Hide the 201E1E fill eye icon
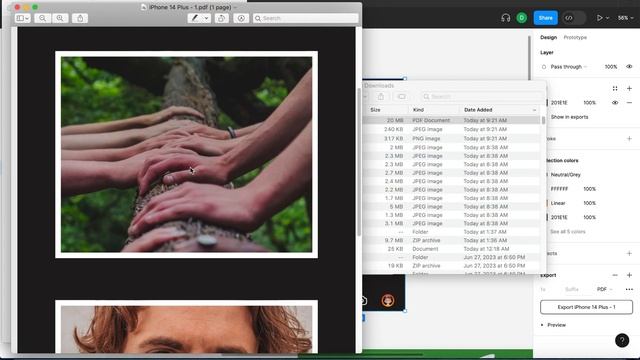 [x=615, y=103]
